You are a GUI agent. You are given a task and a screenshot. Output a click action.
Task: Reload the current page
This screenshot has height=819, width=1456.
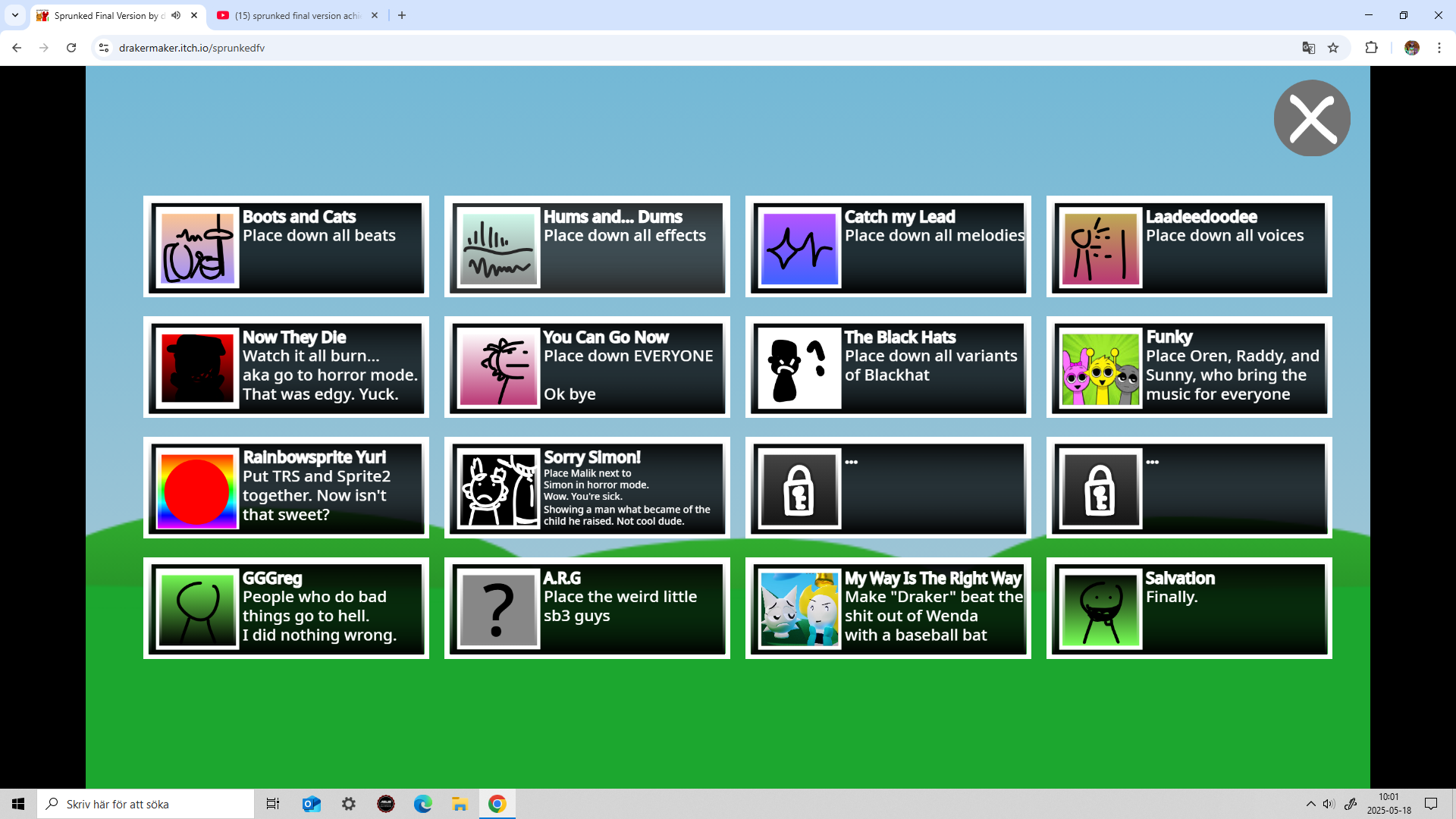[71, 48]
